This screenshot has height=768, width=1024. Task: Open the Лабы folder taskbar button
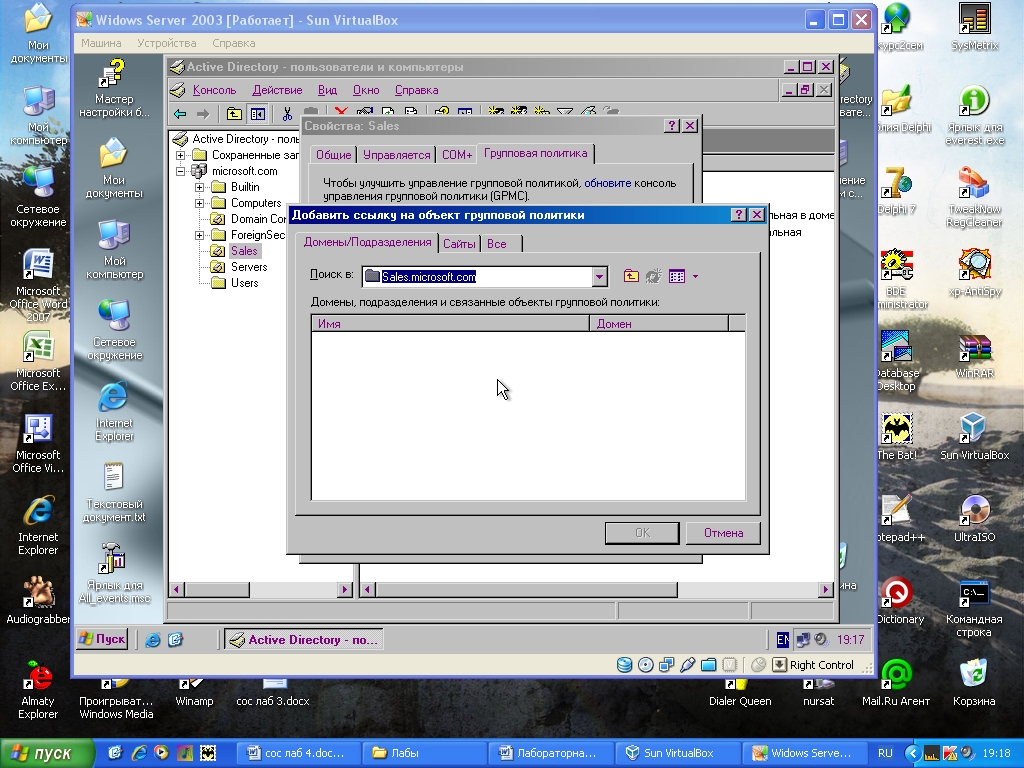click(x=425, y=753)
